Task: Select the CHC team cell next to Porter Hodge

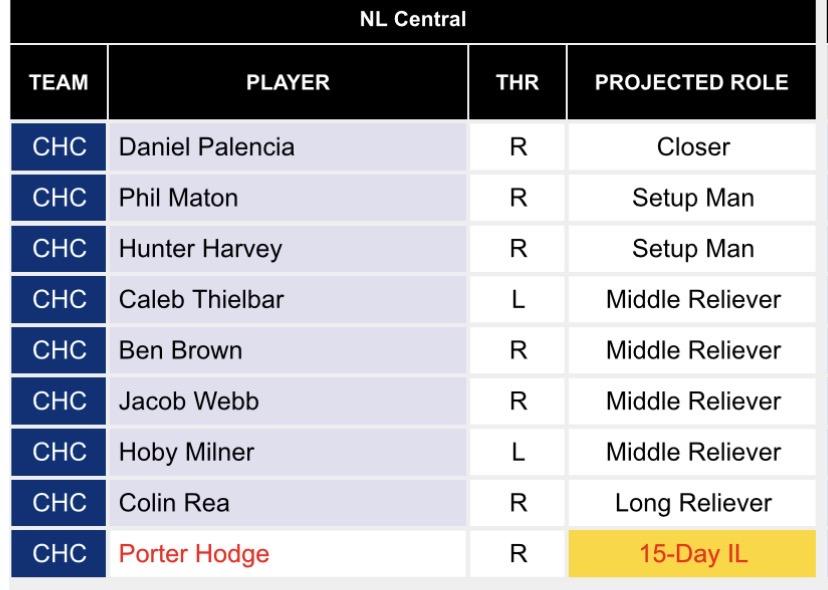Action: click(59, 553)
